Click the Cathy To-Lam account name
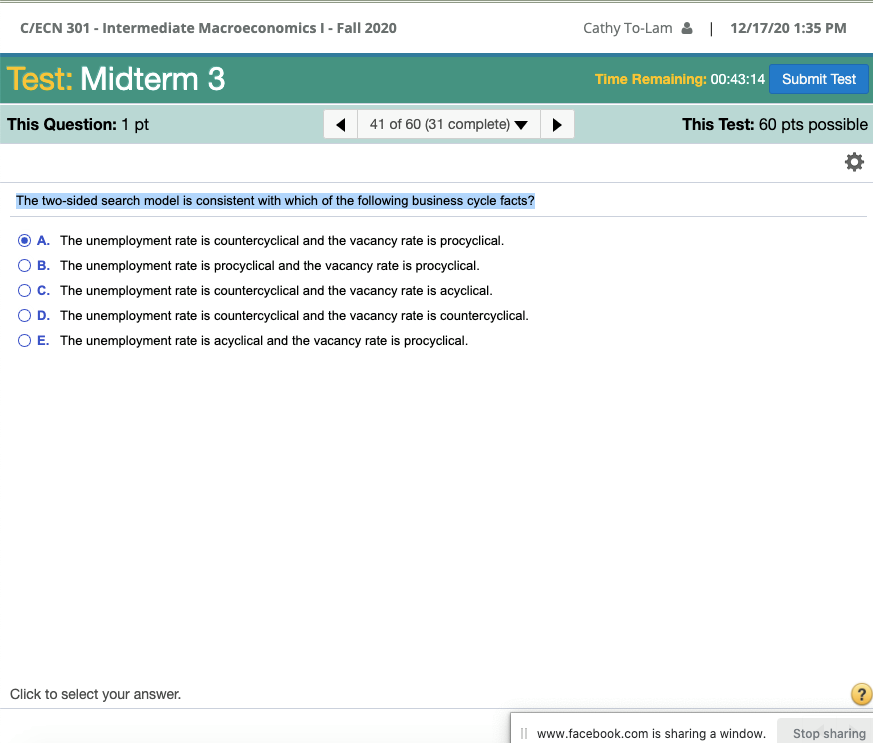 tap(628, 27)
